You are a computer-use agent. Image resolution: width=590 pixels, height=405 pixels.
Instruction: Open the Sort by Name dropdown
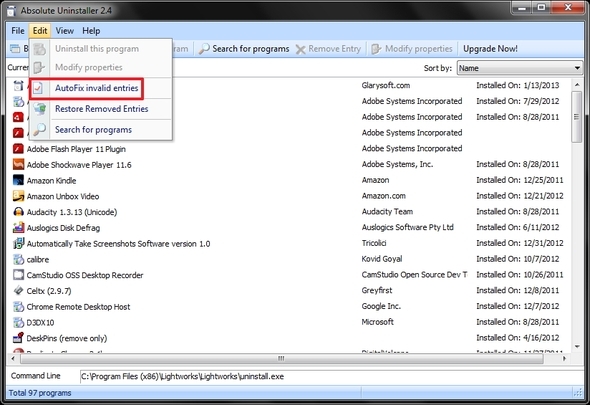click(x=520, y=68)
